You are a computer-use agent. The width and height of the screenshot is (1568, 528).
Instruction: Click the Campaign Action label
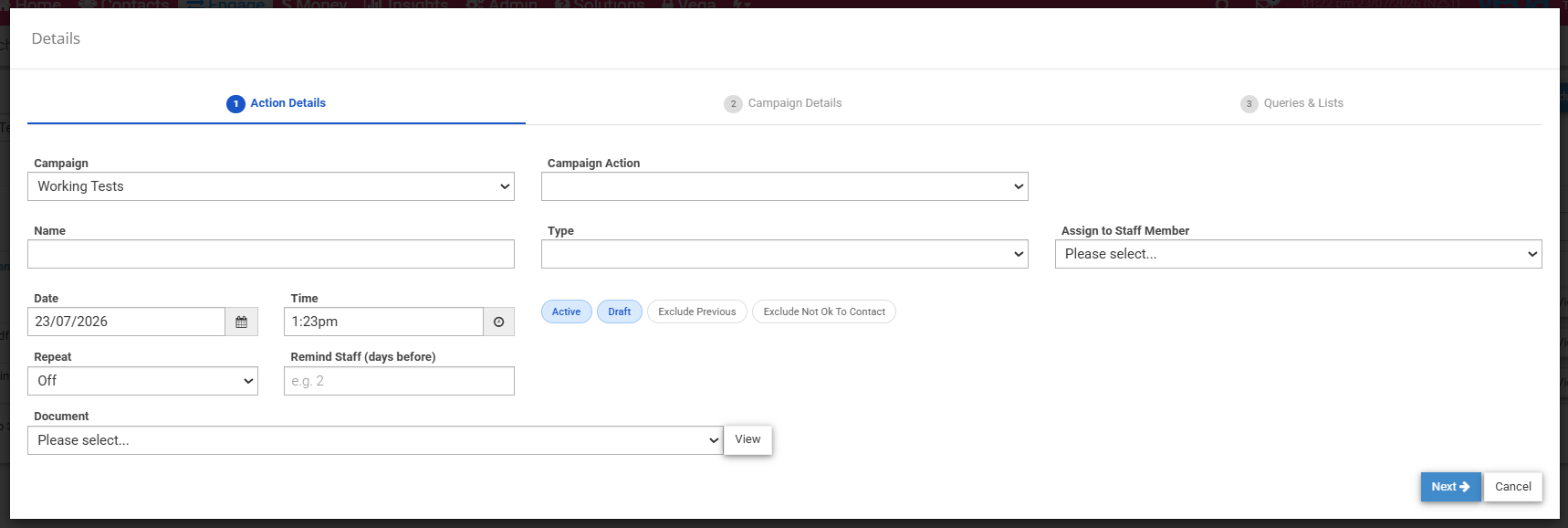593,164
